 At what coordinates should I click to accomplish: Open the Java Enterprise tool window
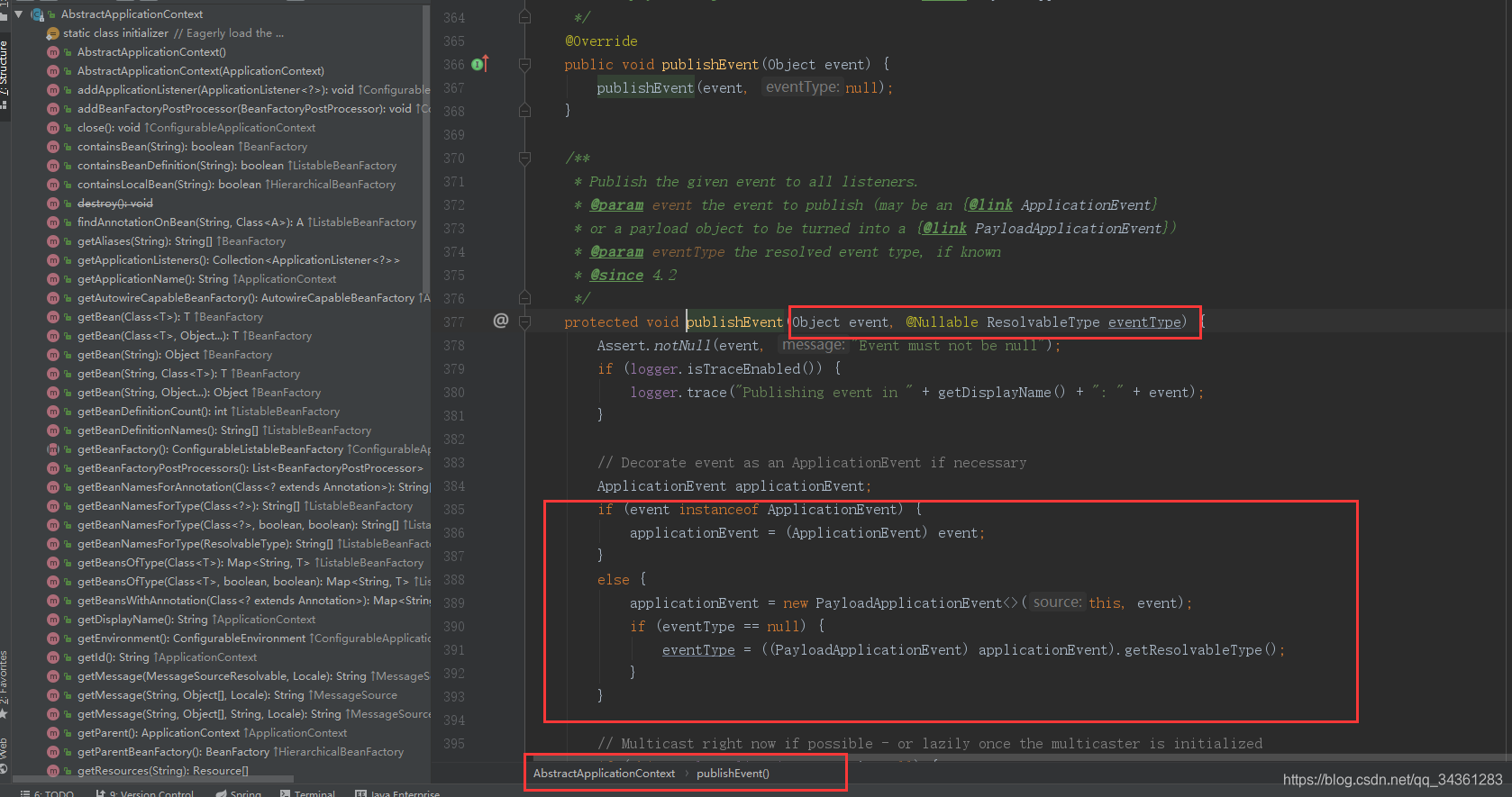coord(397,793)
